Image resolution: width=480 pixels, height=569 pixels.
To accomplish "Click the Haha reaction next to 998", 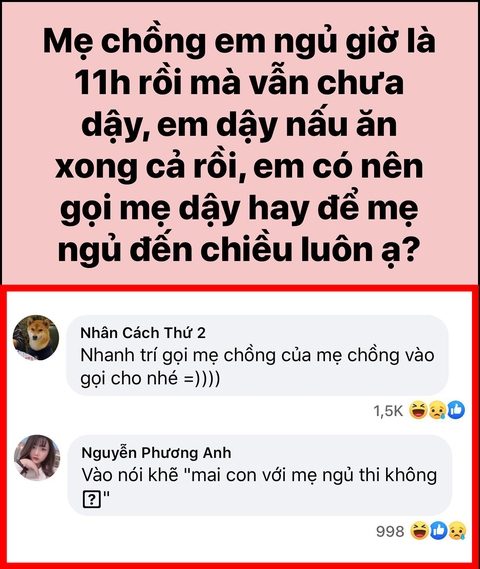I will click(419, 531).
